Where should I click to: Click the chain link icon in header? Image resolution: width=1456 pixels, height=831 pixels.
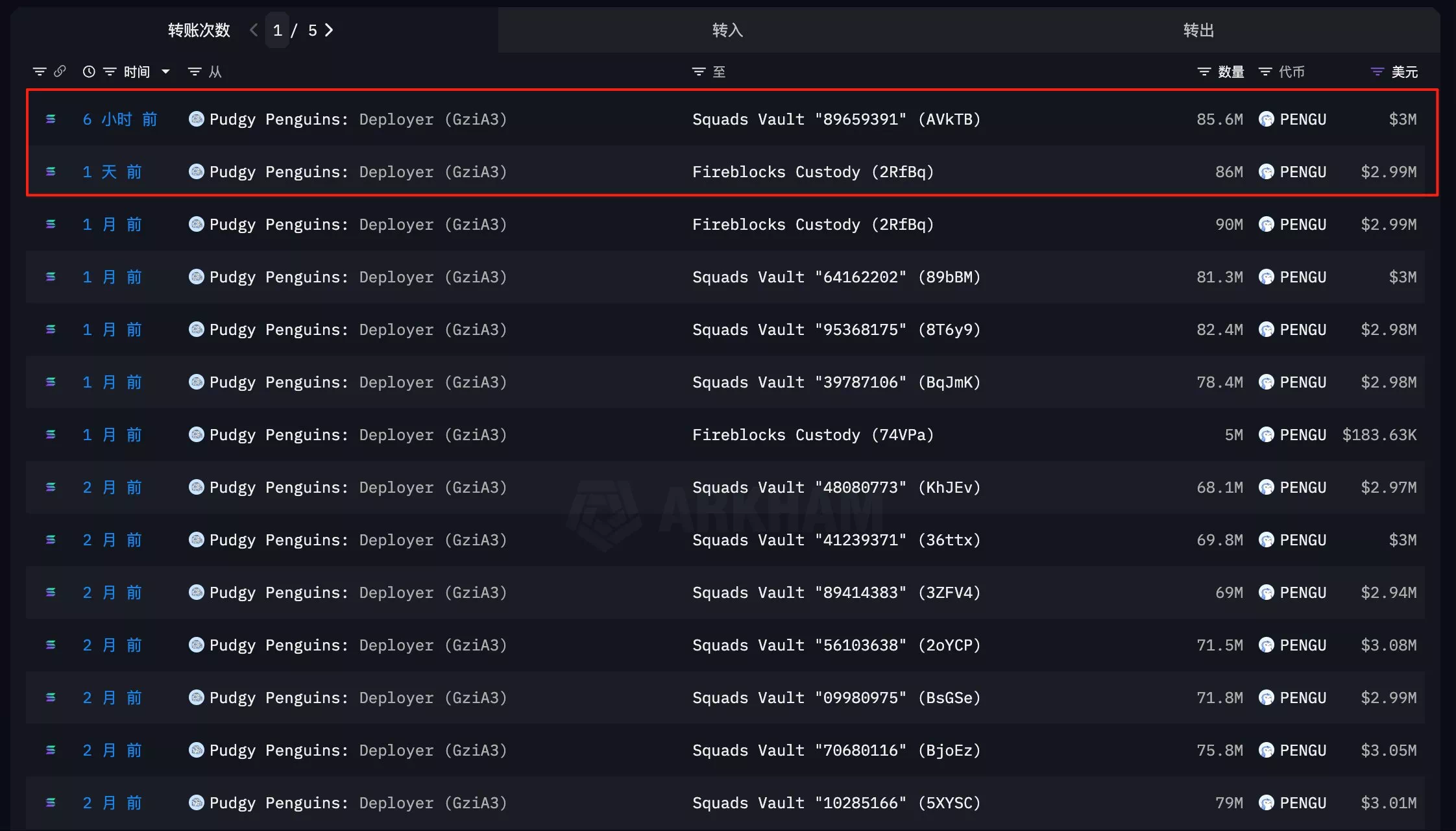[x=60, y=71]
